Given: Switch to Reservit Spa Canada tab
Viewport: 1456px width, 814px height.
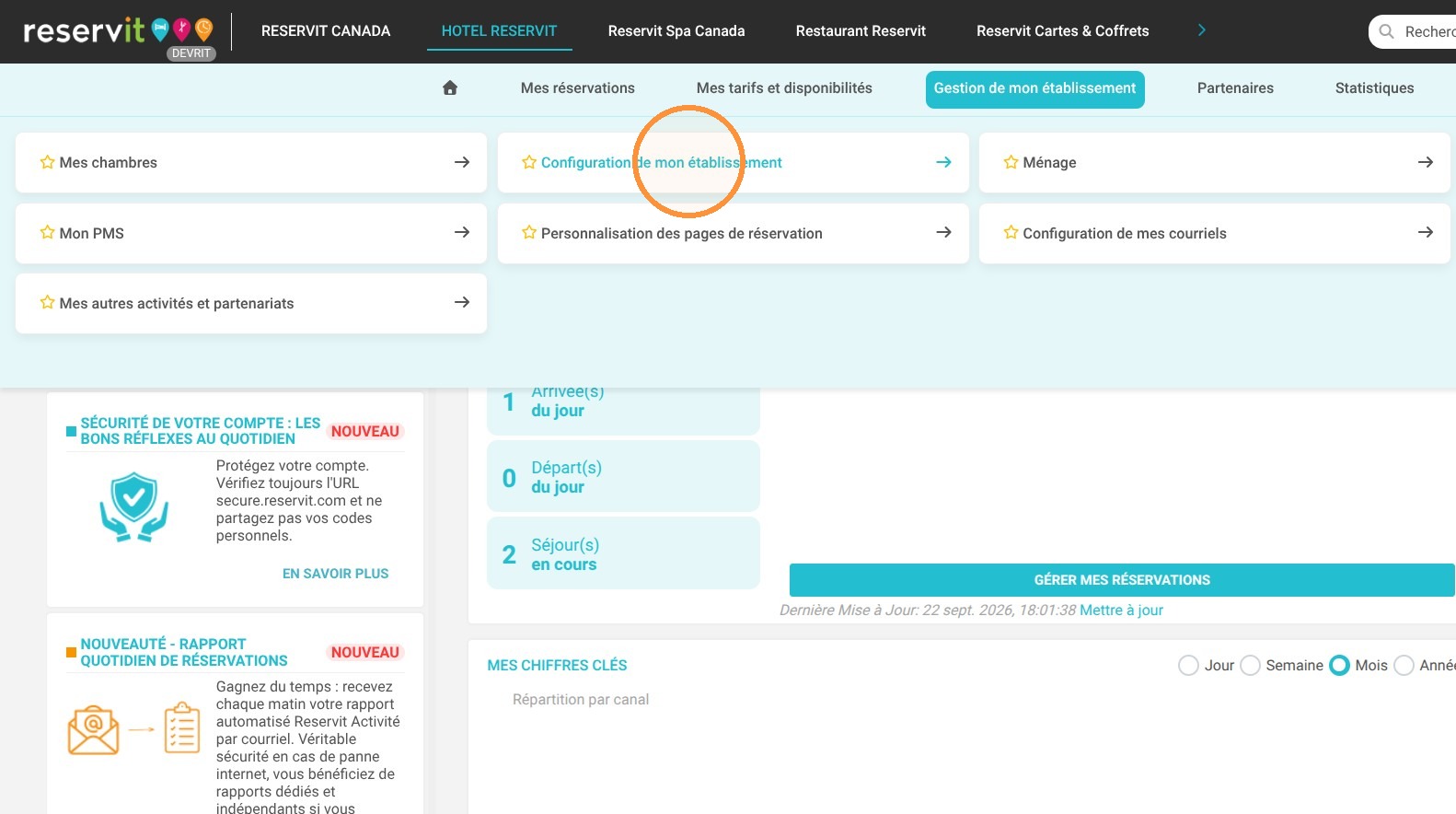Looking at the screenshot, I should pos(676,31).
